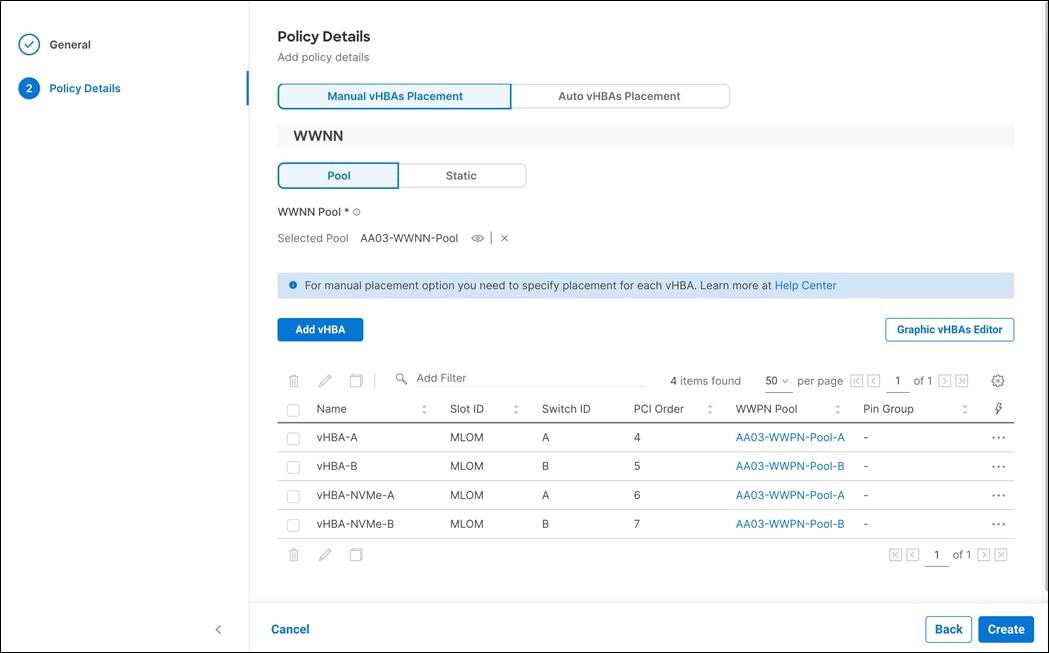Image resolution: width=1049 pixels, height=653 pixels.
Task: Switch to the Auto vHBAs Placement tab
Action: click(620, 95)
